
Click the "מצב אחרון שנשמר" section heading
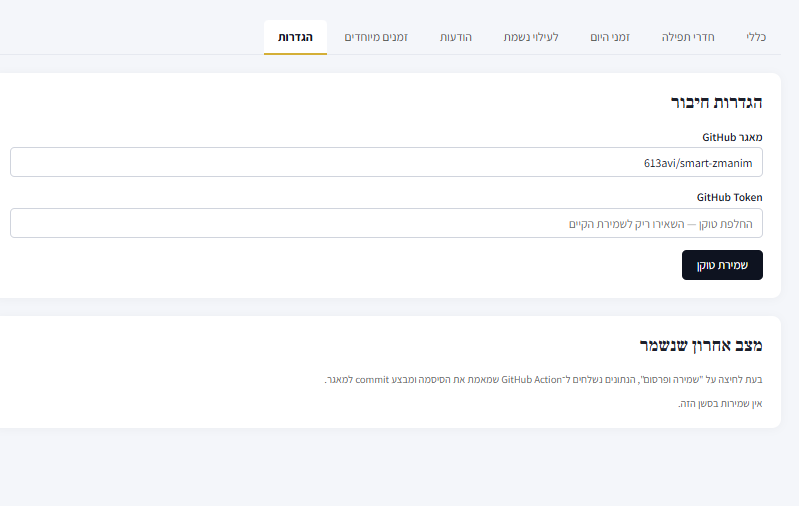click(x=701, y=345)
